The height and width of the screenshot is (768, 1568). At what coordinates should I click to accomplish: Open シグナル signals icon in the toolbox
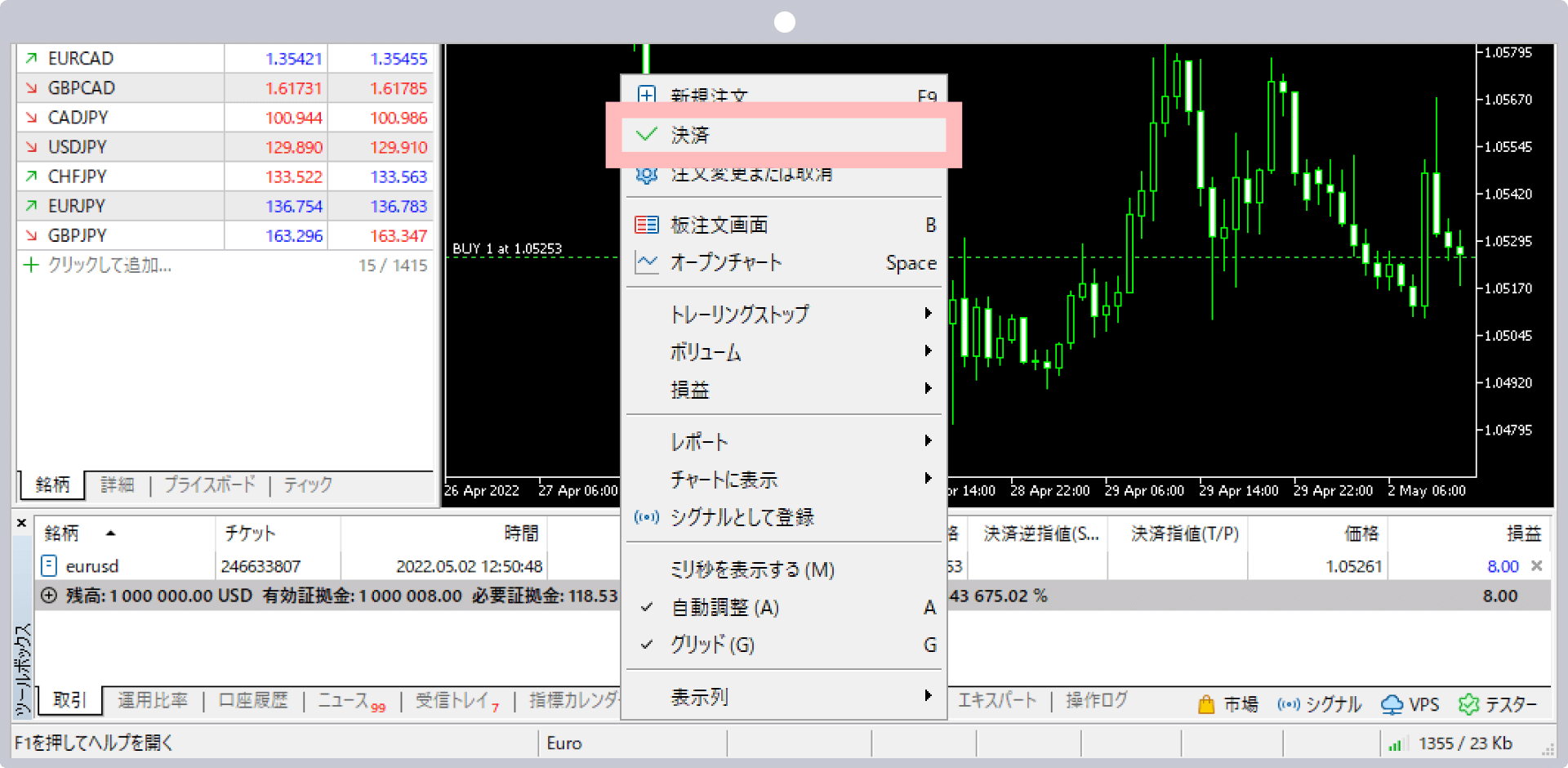1289,704
